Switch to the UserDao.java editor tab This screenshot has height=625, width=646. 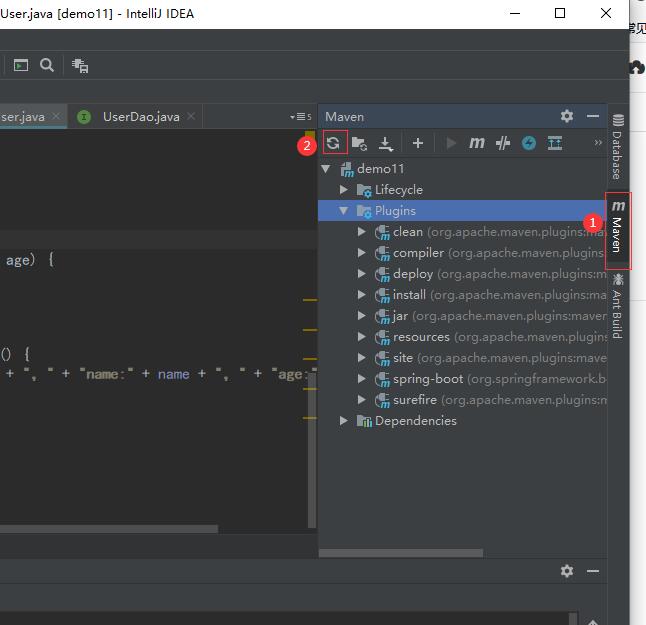tap(140, 117)
